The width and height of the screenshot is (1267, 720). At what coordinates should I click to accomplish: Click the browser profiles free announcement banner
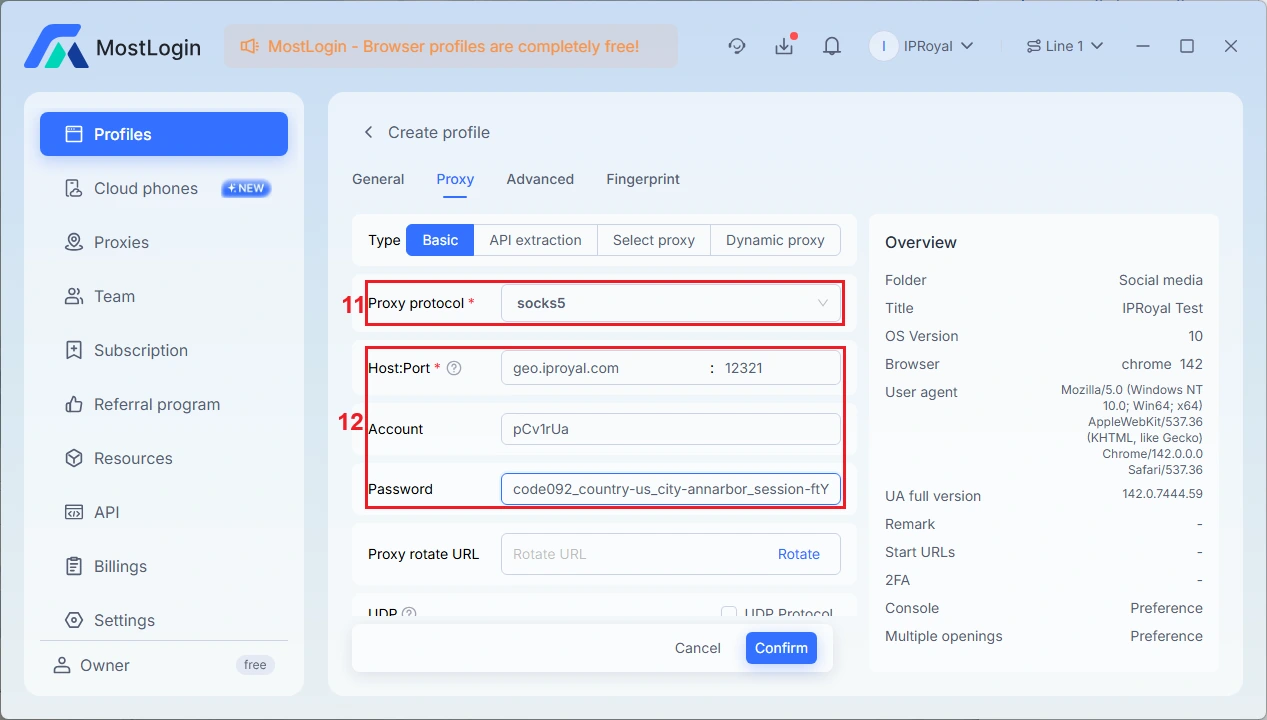(x=451, y=46)
